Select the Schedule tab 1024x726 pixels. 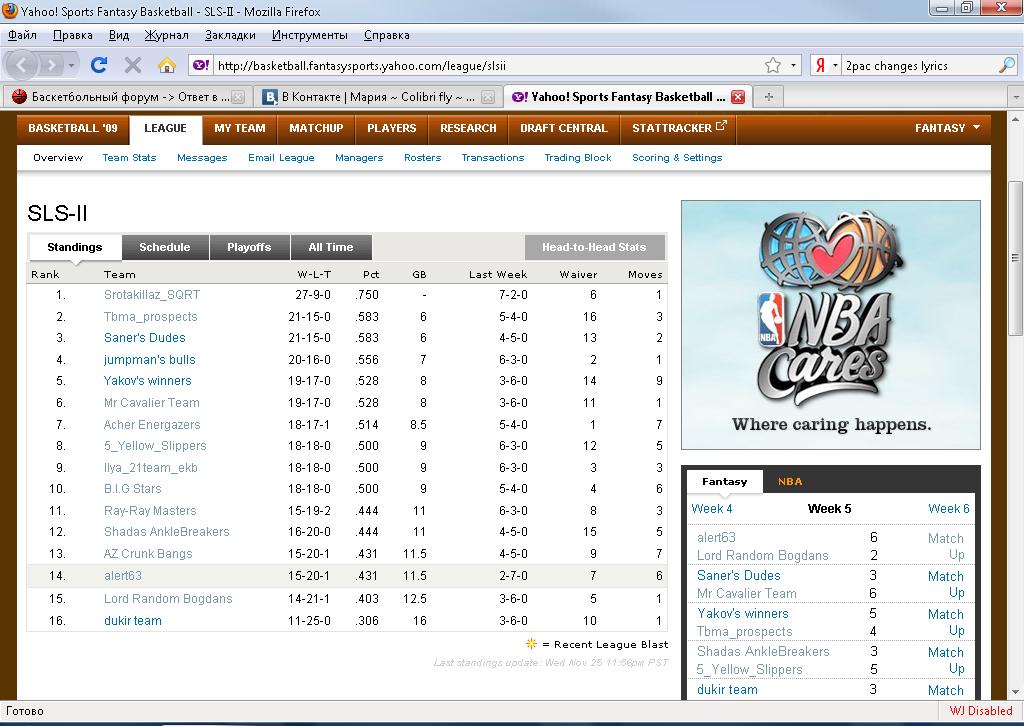point(165,247)
